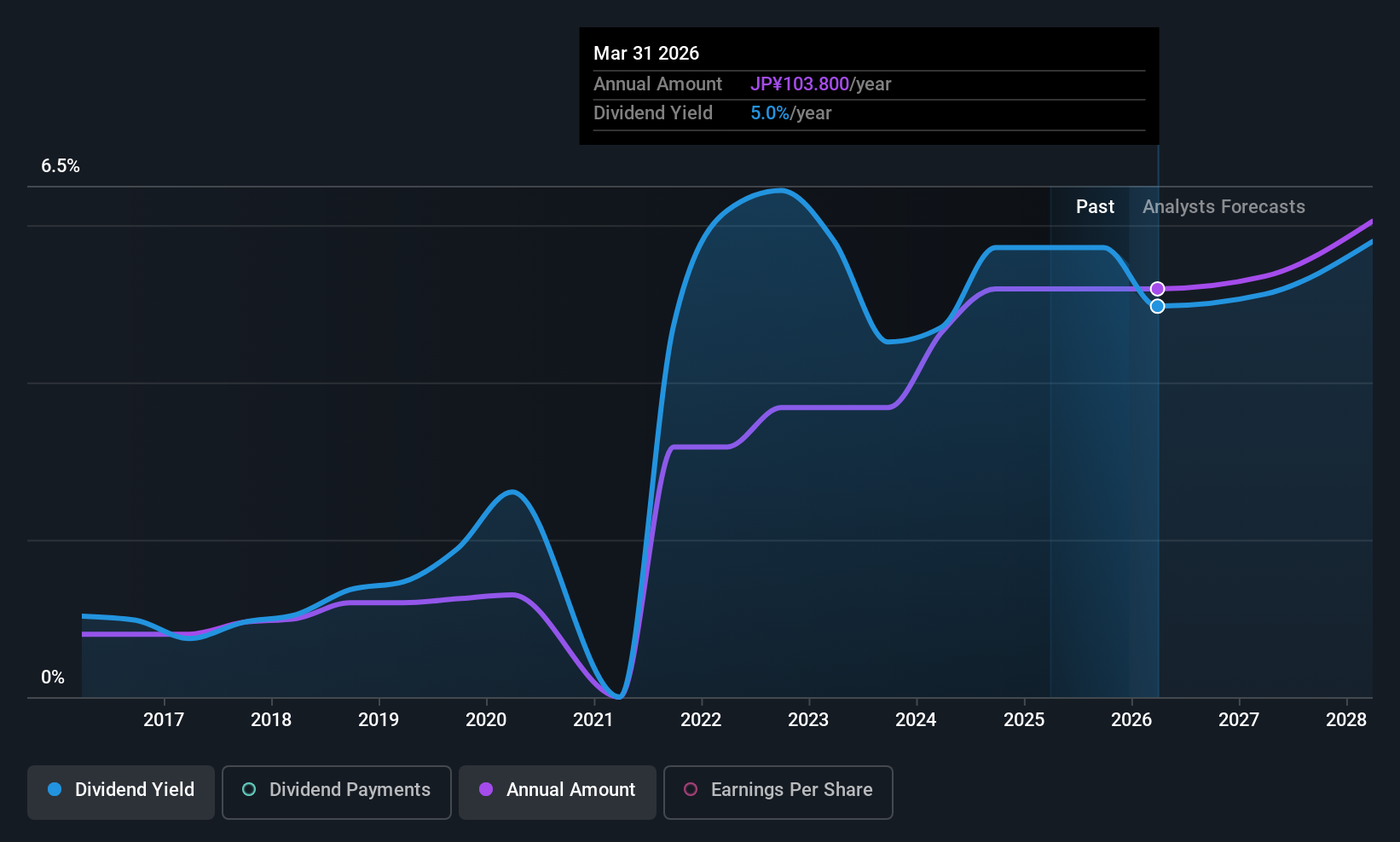Click the 2021 x-axis year label

click(593, 720)
